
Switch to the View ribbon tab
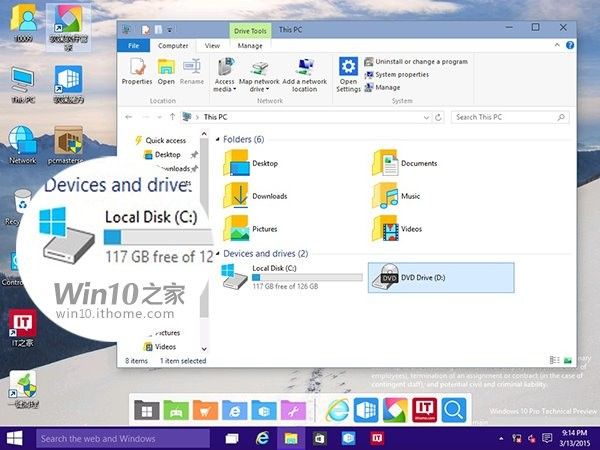pyautogui.click(x=212, y=45)
